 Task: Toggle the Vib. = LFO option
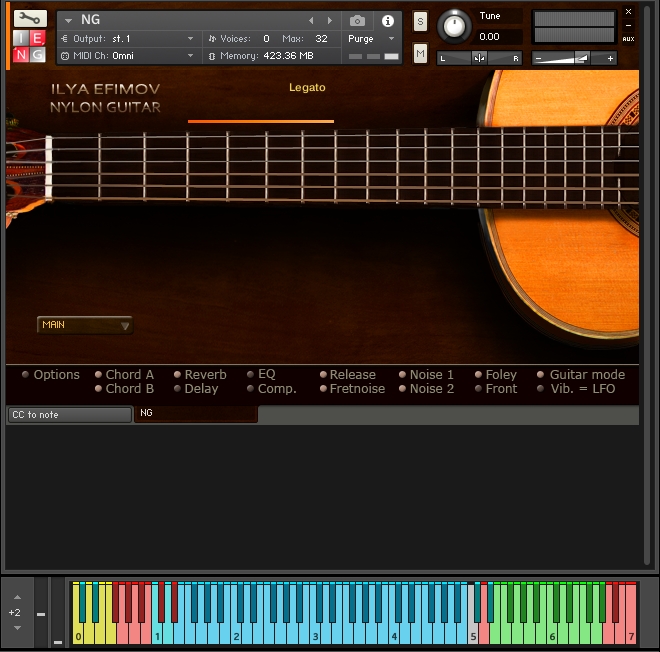540,389
